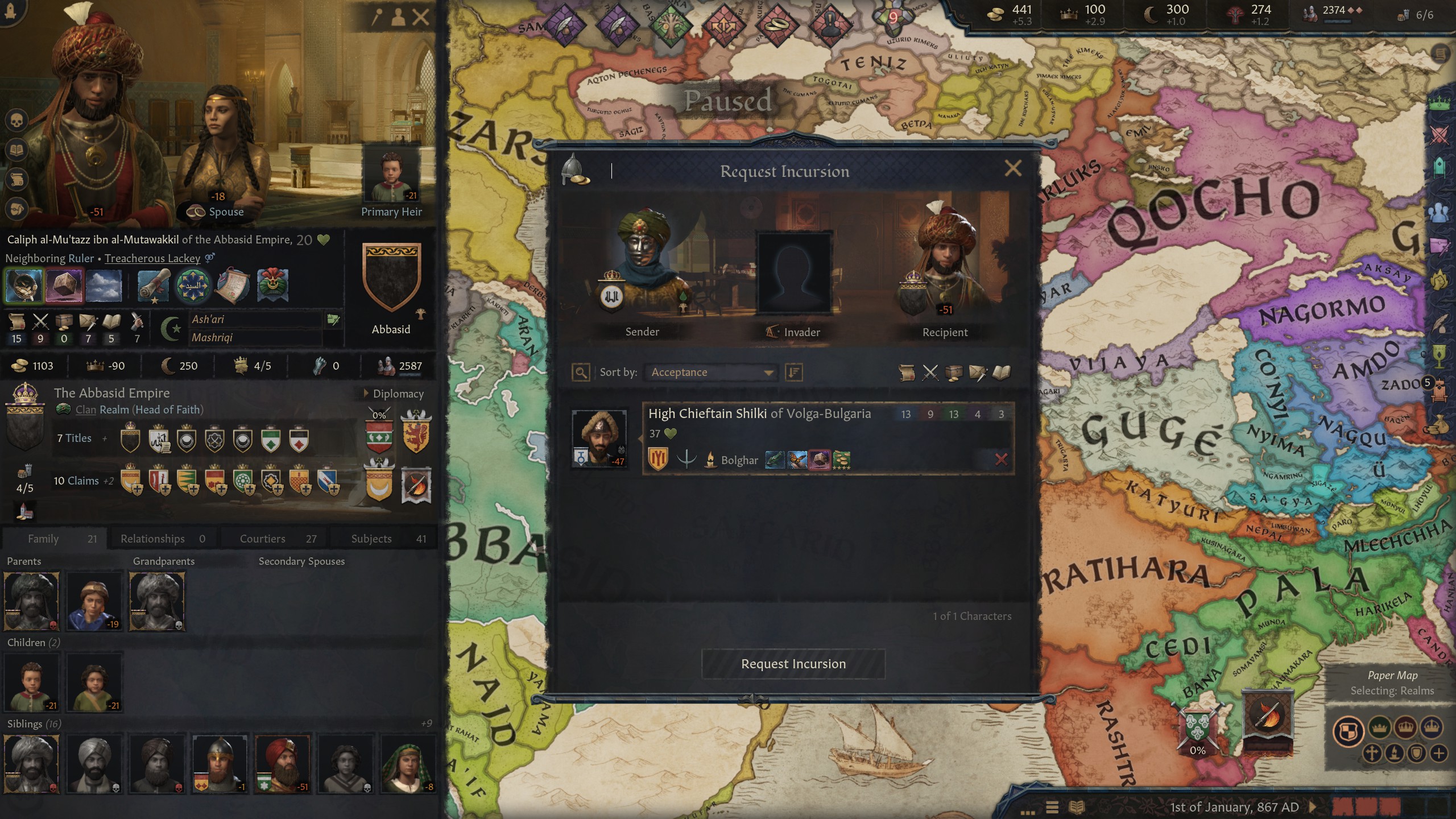Deselect High Chieftain Shilki with red X
Screen dimensions: 1456x819
(x=1001, y=460)
